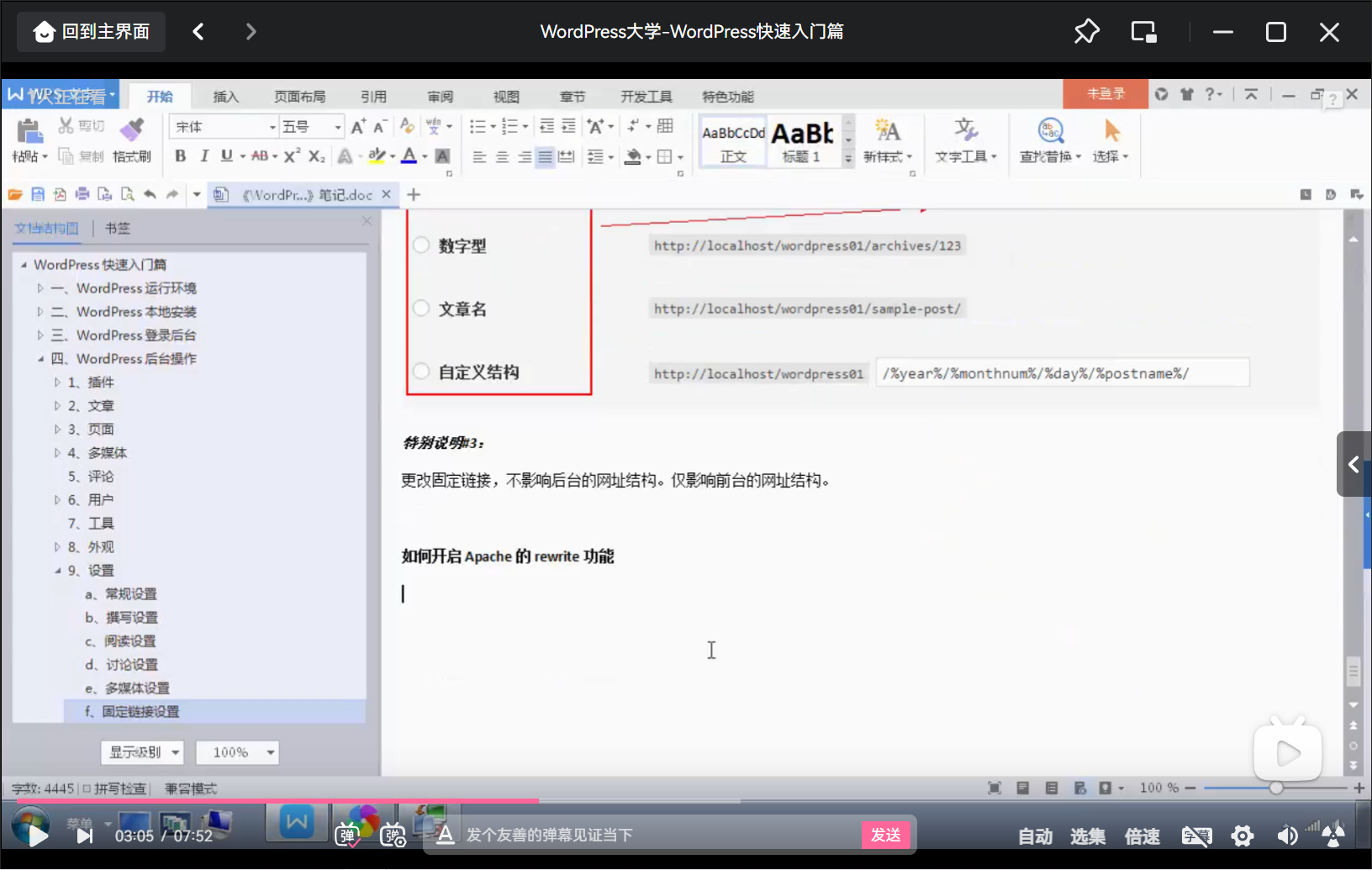The image size is (1372, 870).
Task: Open the 插入 ribbon tab
Action: point(225,97)
